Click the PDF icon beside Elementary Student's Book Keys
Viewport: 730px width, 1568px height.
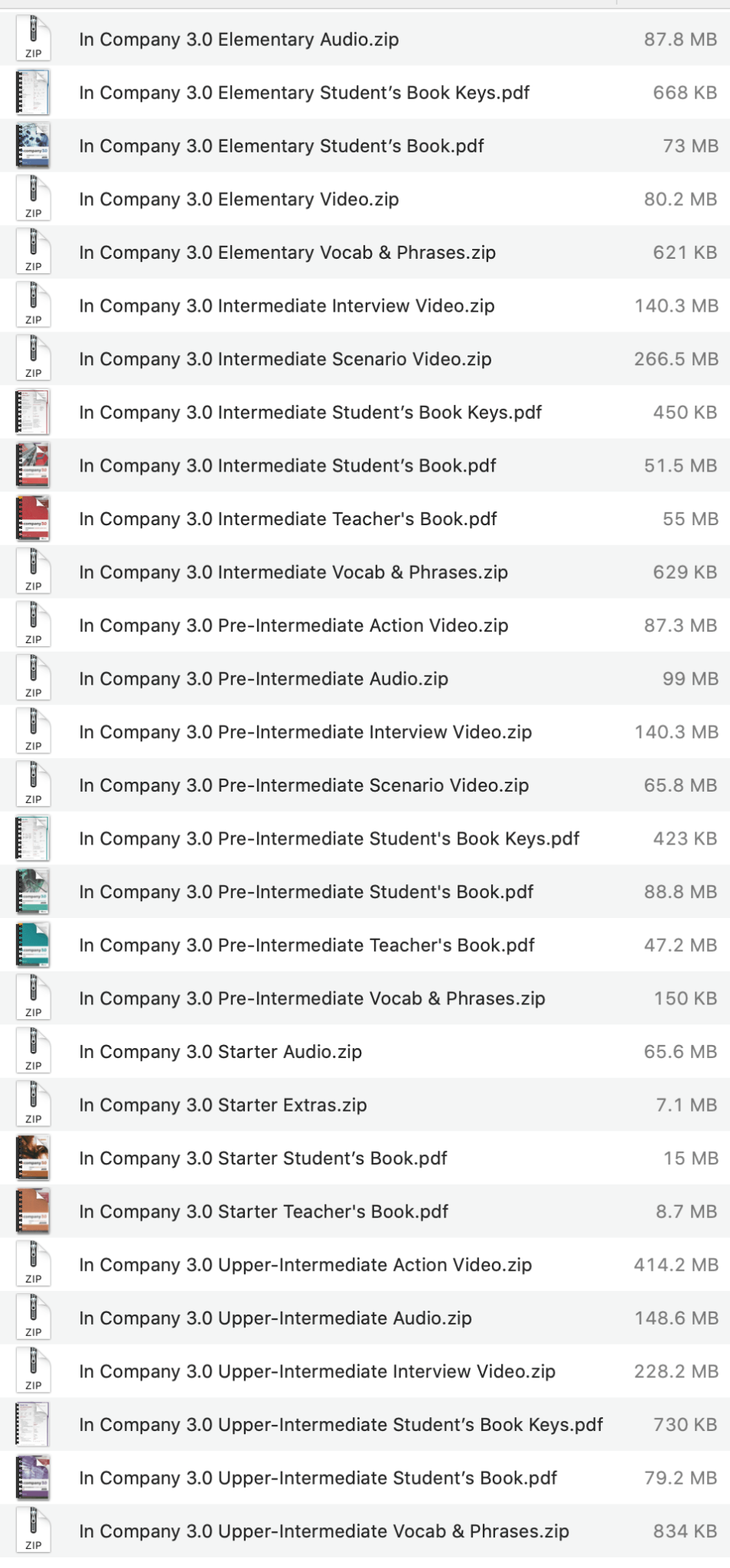32,93
